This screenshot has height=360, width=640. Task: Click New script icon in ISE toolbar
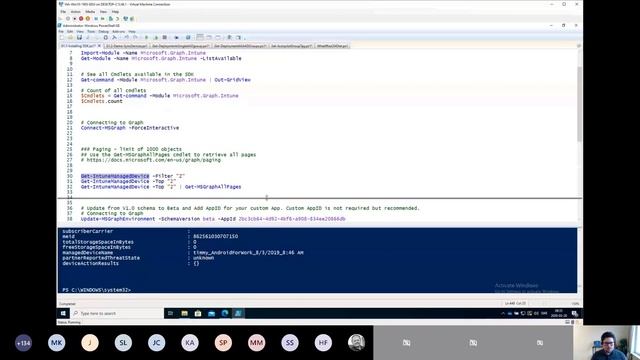62,38
